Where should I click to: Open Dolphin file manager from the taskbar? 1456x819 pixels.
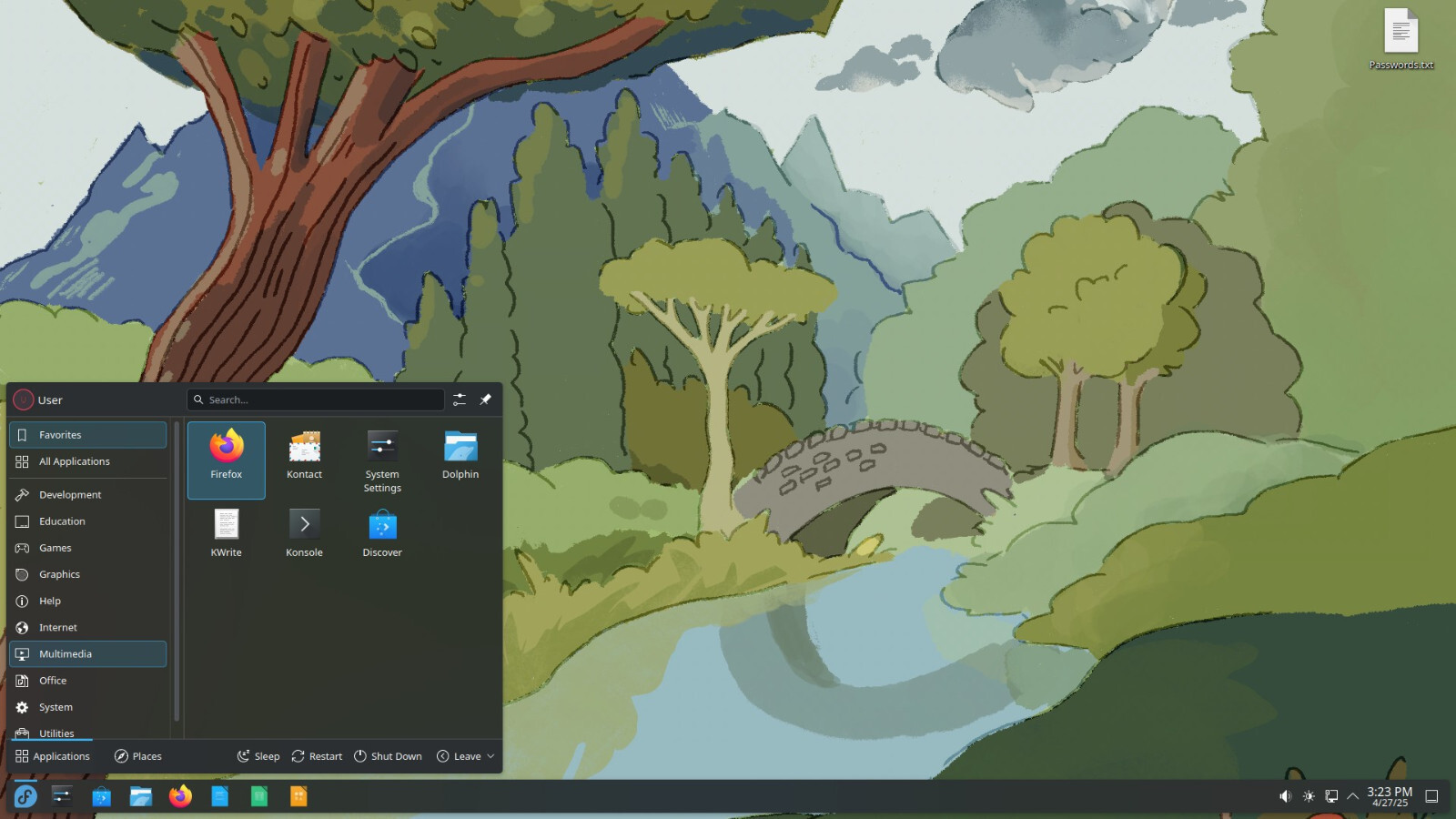pyautogui.click(x=141, y=796)
